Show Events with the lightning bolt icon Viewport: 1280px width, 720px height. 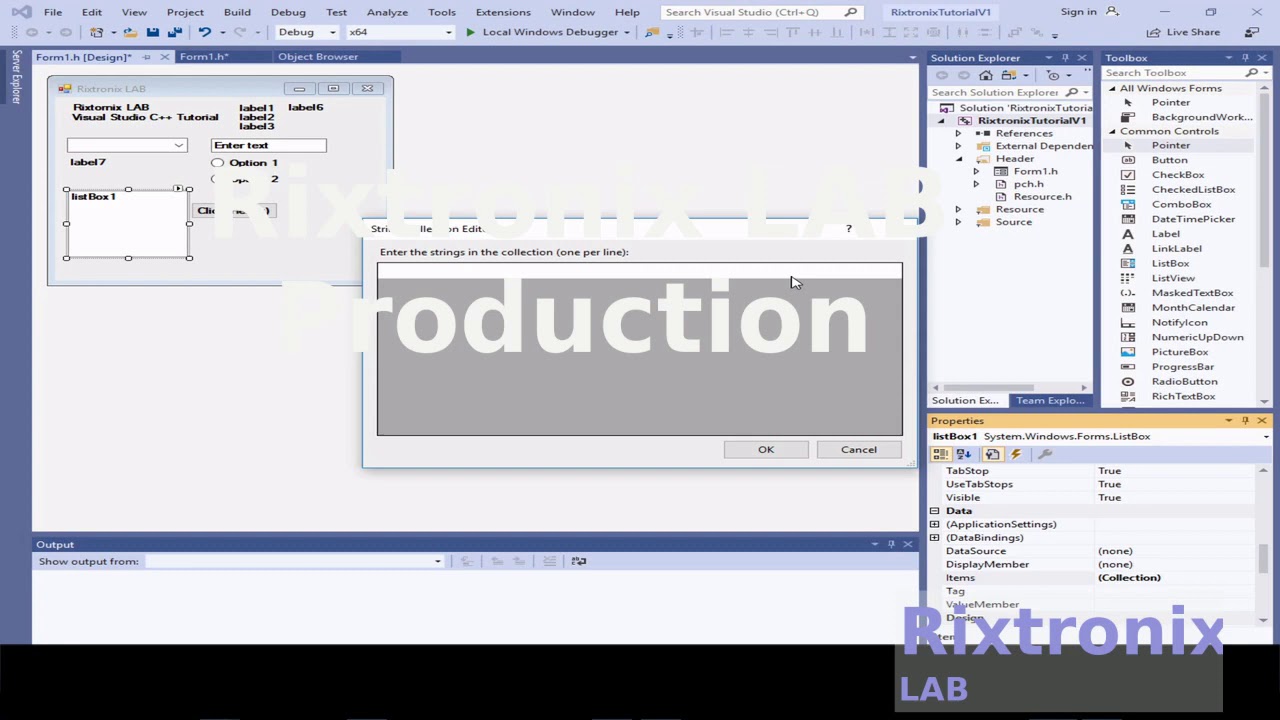[x=1016, y=454]
